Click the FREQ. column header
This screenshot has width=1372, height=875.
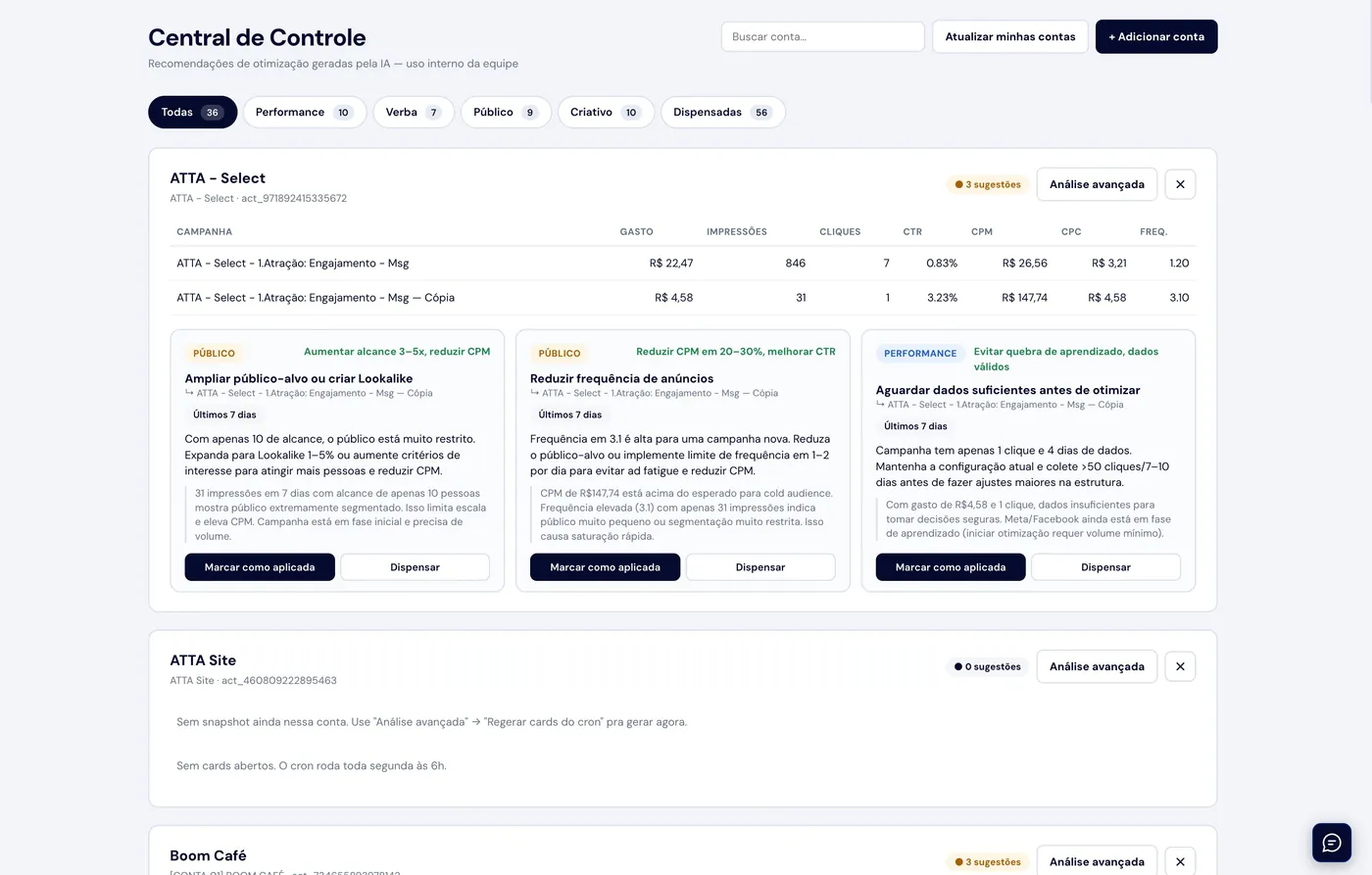(1153, 232)
